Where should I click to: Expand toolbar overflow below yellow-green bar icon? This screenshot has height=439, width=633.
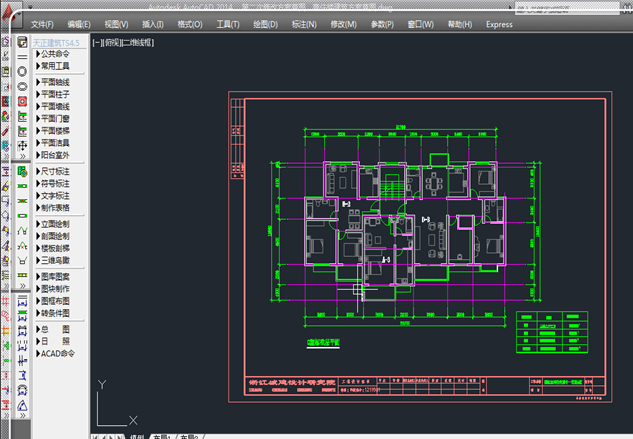pyautogui.click(x=23, y=286)
